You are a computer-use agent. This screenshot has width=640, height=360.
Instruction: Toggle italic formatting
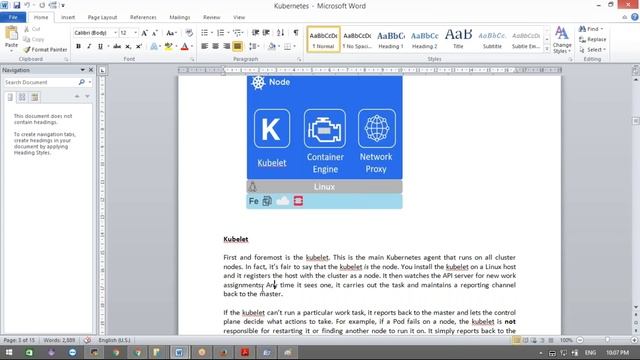pos(89,47)
